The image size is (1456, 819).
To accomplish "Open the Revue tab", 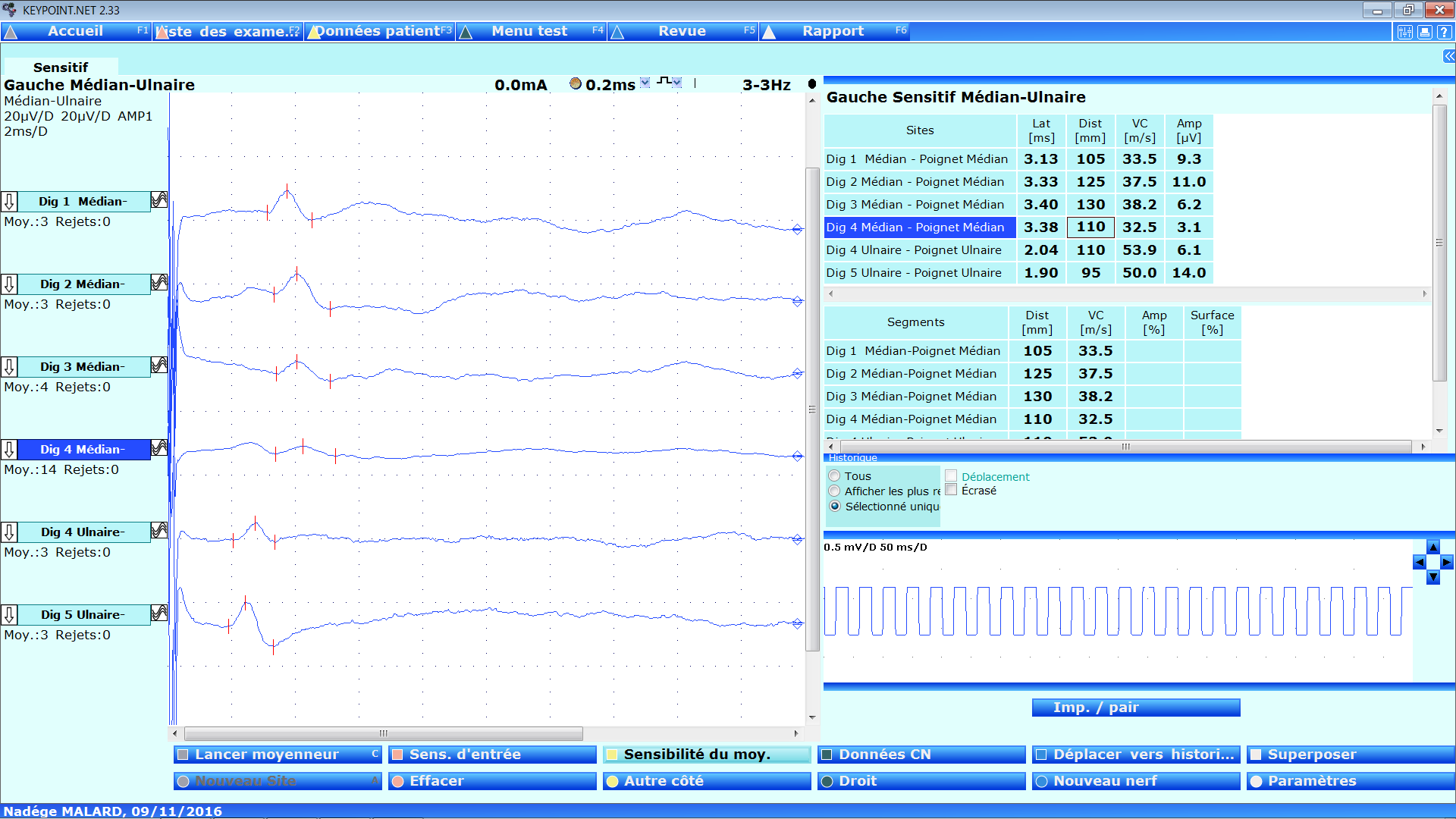I will (683, 31).
